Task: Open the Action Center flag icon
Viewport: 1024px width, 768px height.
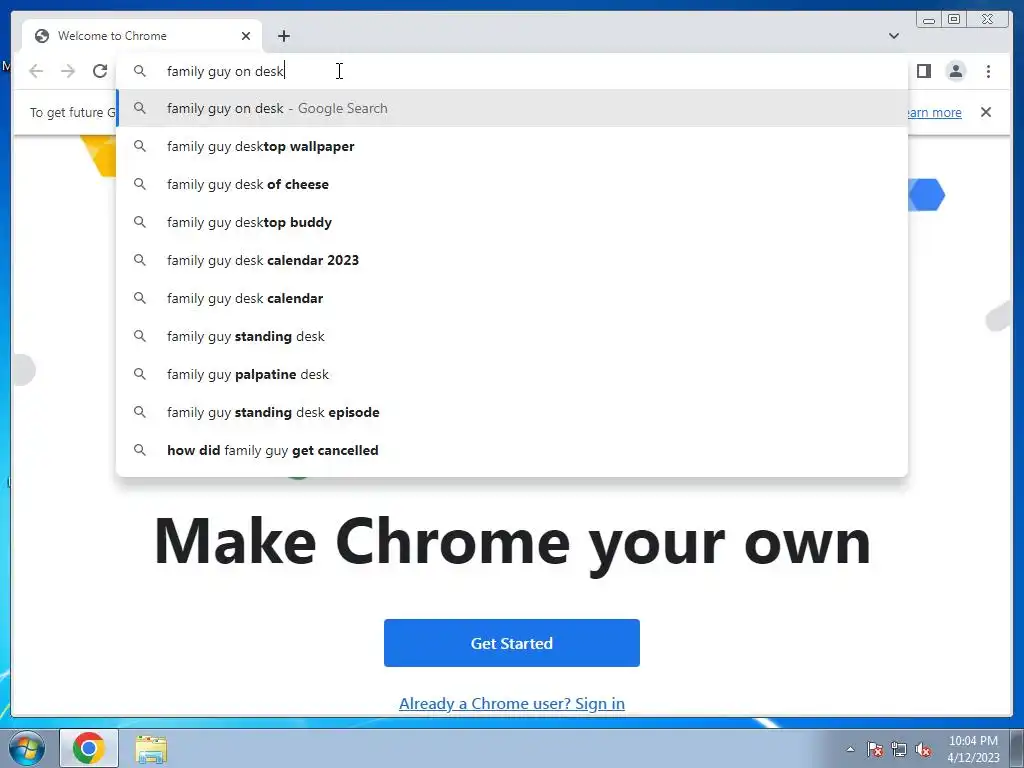Action: click(x=874, y=749)
